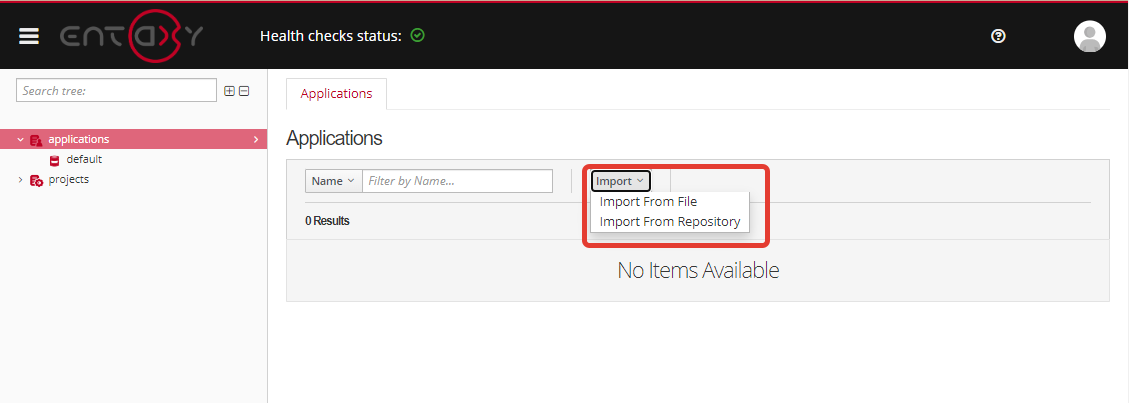1129x403 pixels.
Task: Click the green health check status icon
Action: pyautogui.click(x=418, y=35)
